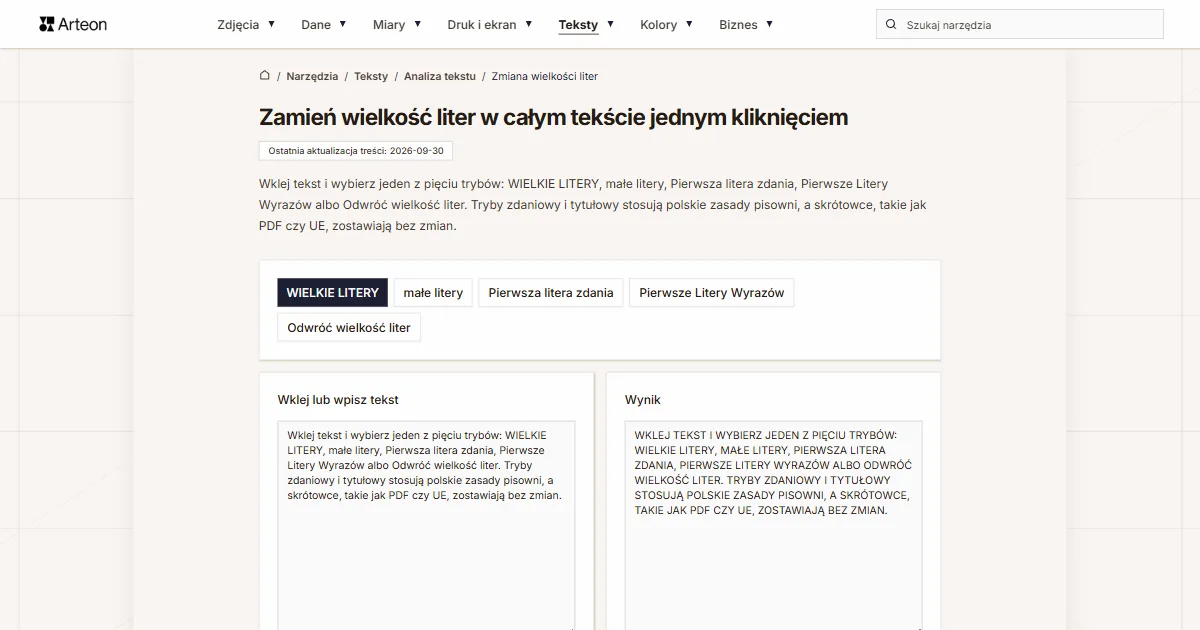Open the Dane menu
The height and width of the screenshot is (630, 1200).
pos(316,25)
